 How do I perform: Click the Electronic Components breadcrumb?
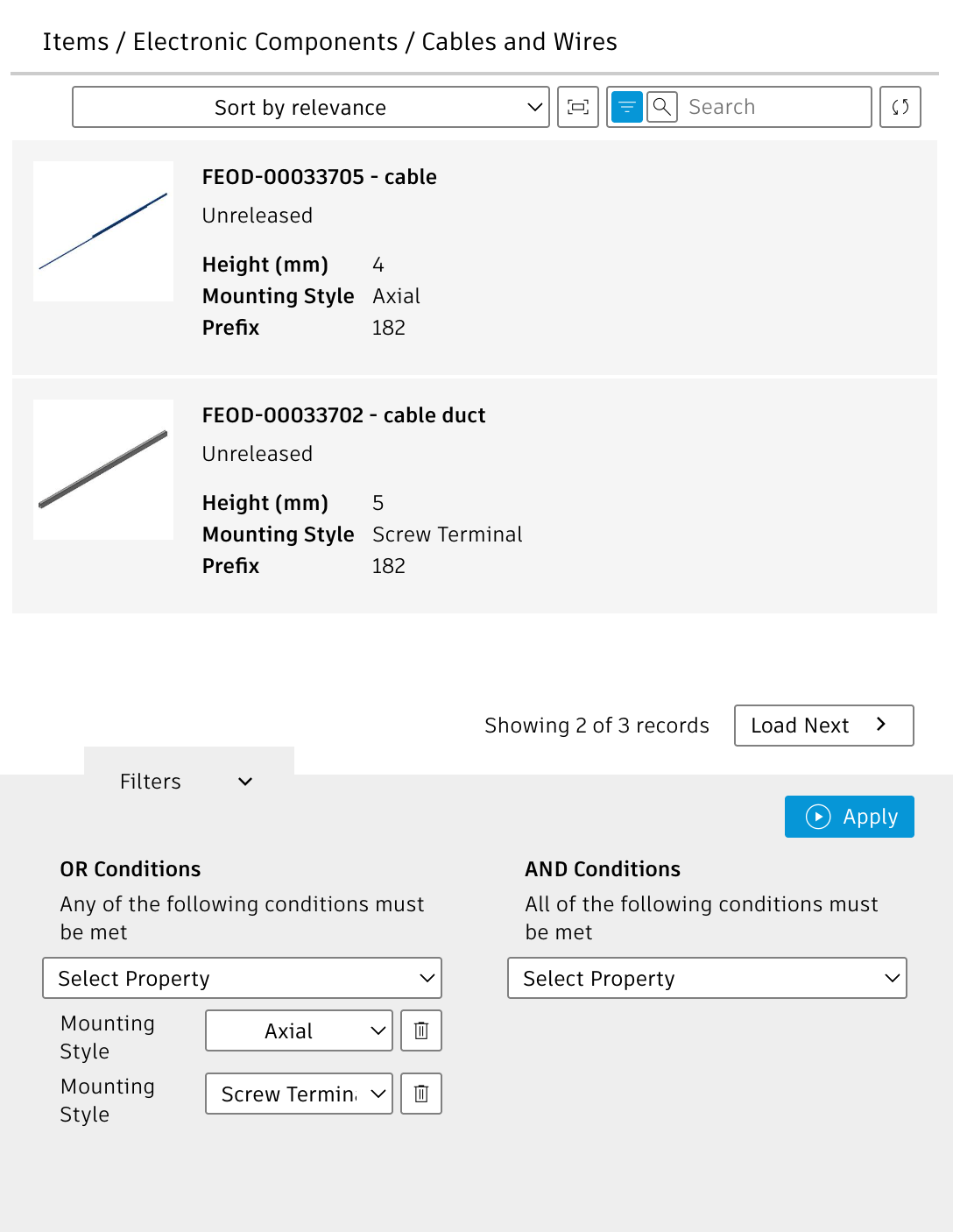pos(265,42)
